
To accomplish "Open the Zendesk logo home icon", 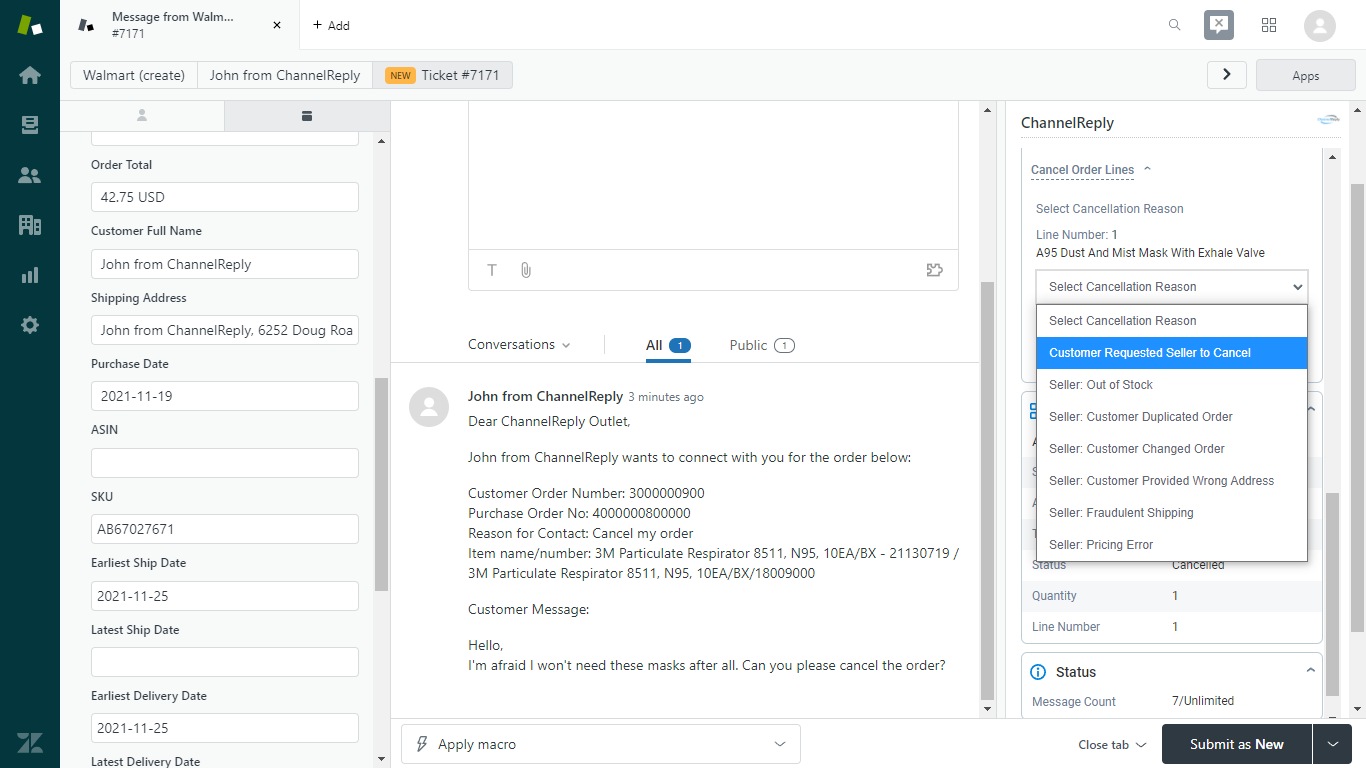I will 30,25.
